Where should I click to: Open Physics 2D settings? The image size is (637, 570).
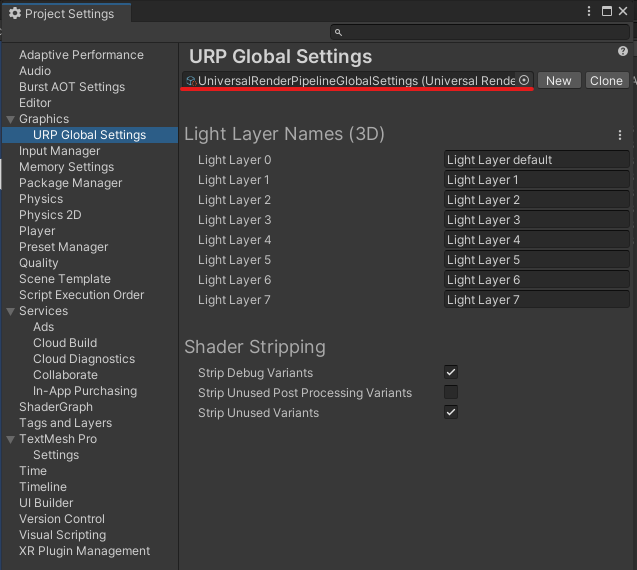[50, 215]
